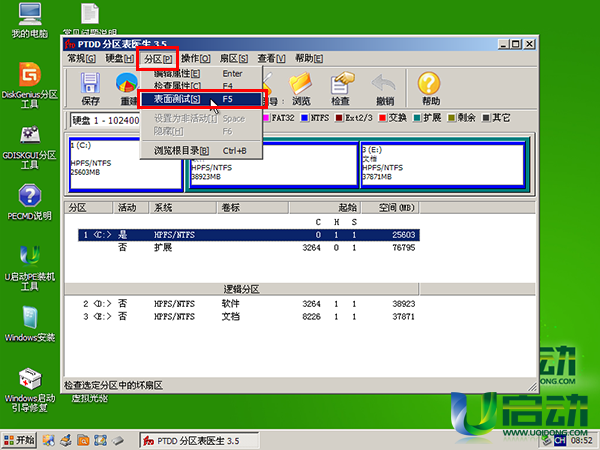Click the printer-like quick launch taskbar icon
Image resolution: width=600 pixels, height=450 pixels.
coord(66,440)
